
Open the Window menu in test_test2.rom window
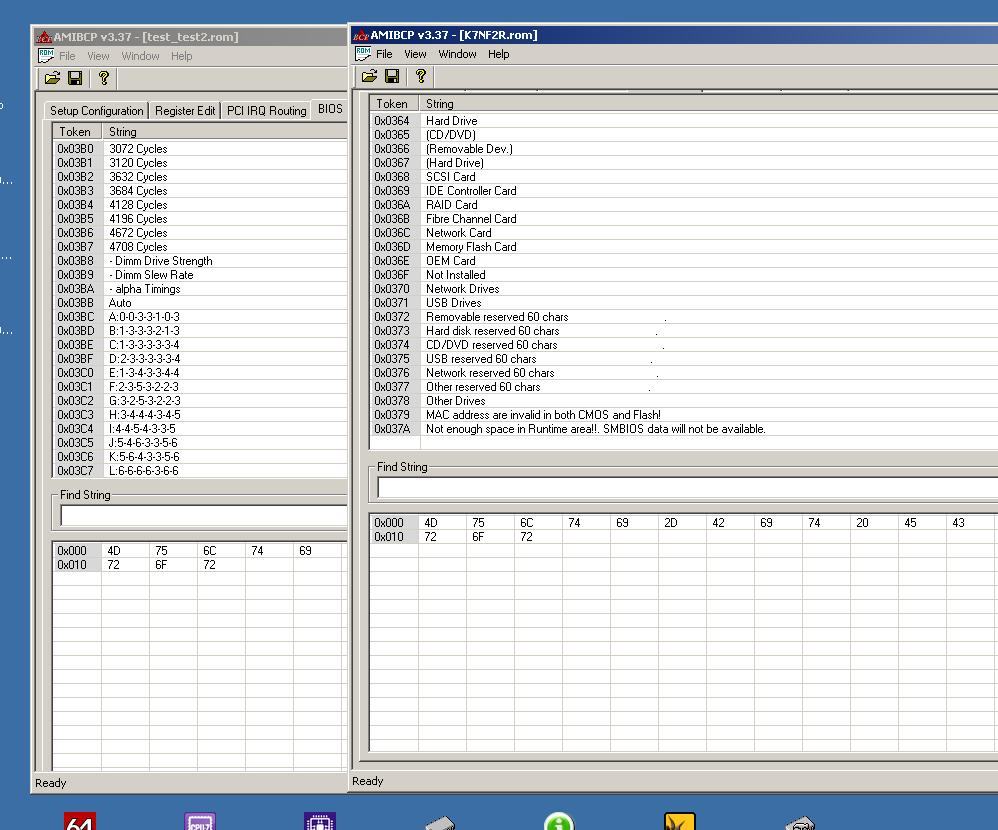(140, 56)
